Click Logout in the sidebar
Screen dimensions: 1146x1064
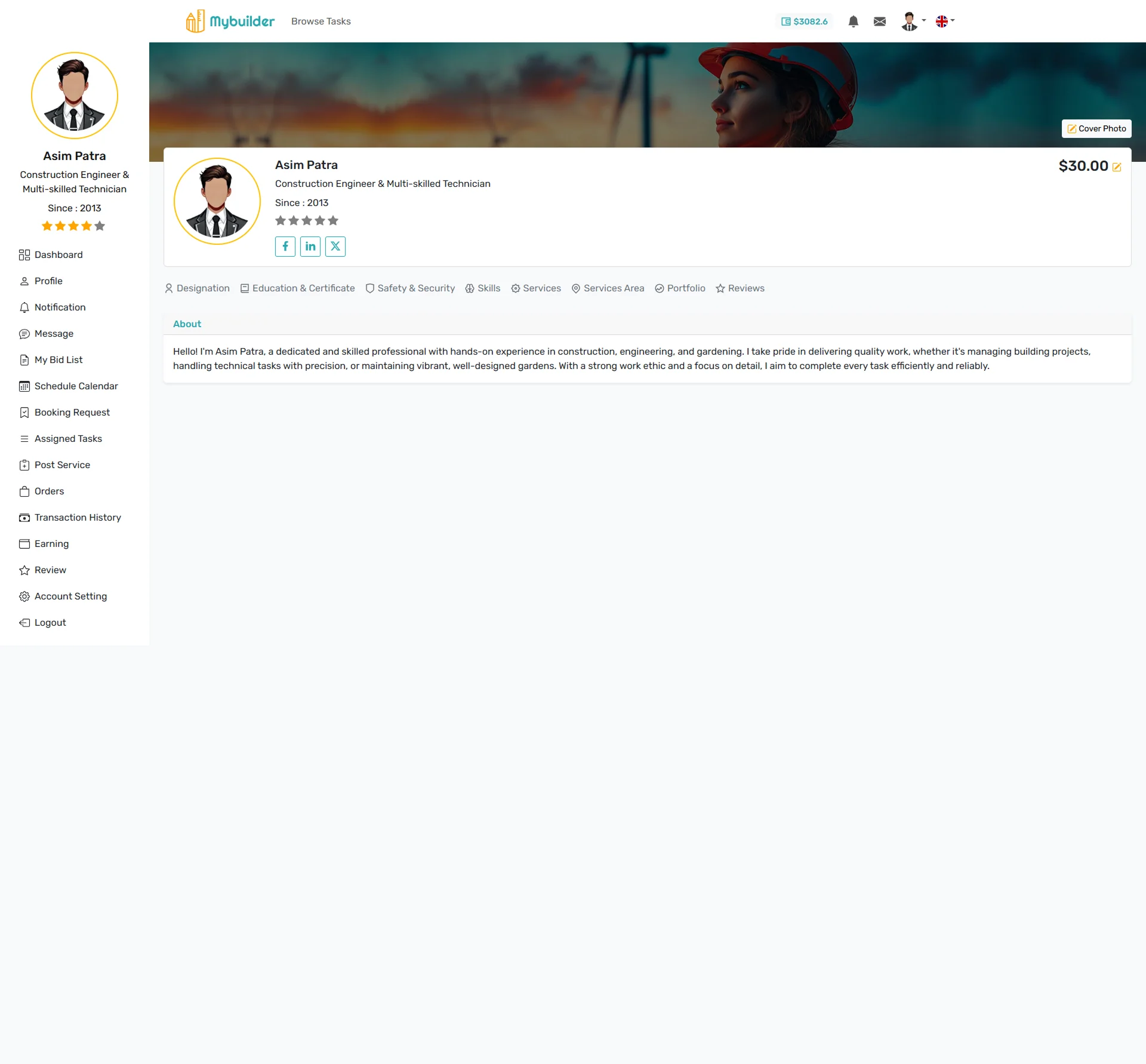coord(50,623)
